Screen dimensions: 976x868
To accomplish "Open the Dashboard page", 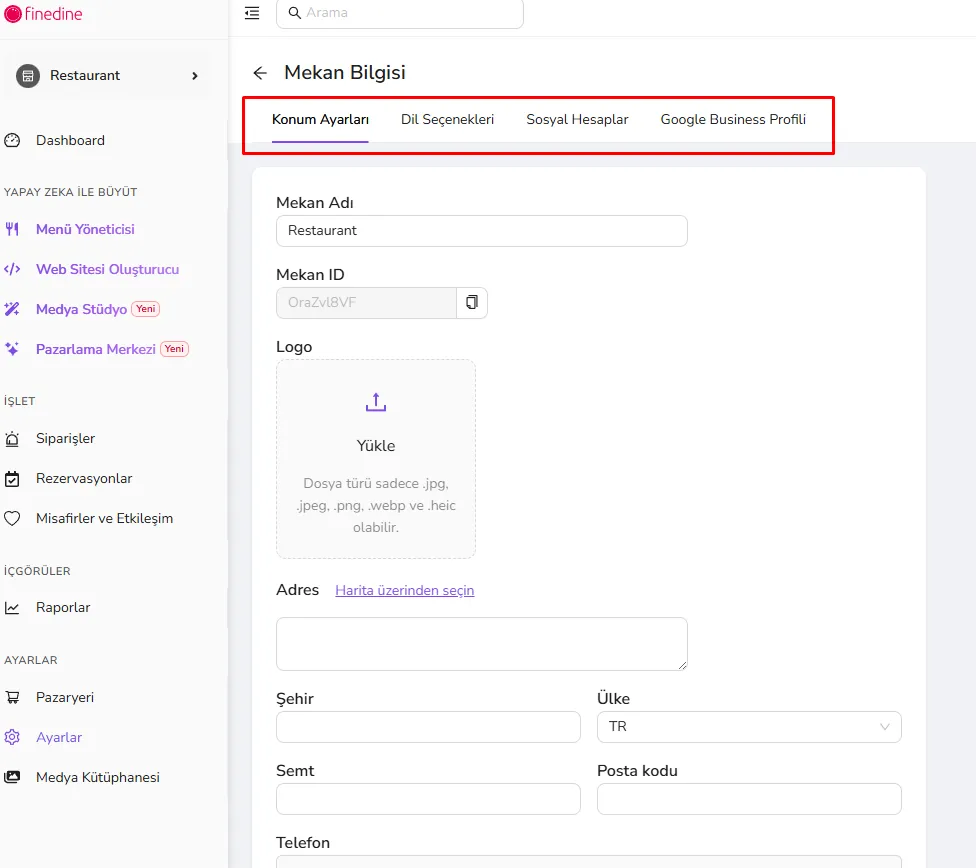I will tap(70, 140).
